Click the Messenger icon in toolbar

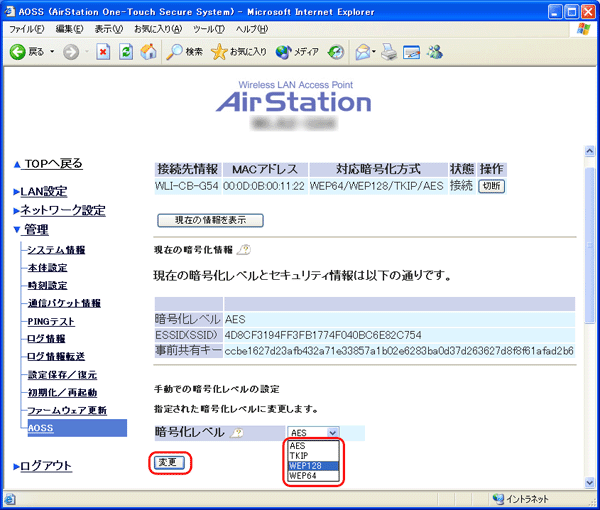[435, 52]
